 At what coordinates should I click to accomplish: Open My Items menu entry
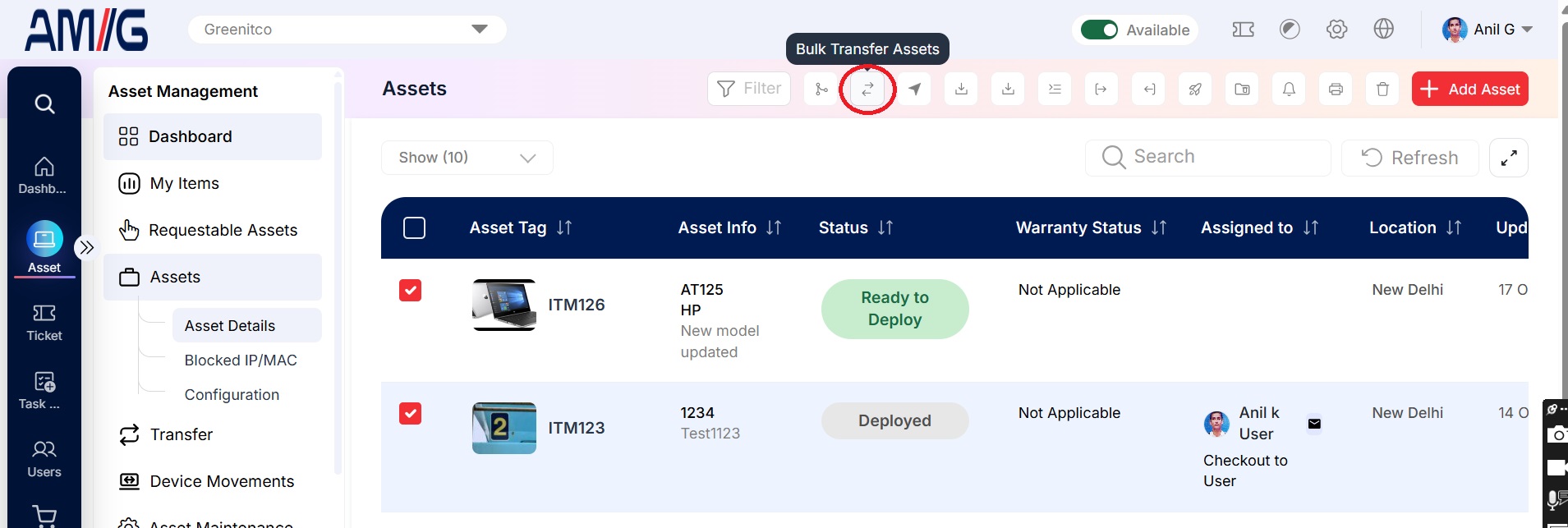tap(213, 183)
